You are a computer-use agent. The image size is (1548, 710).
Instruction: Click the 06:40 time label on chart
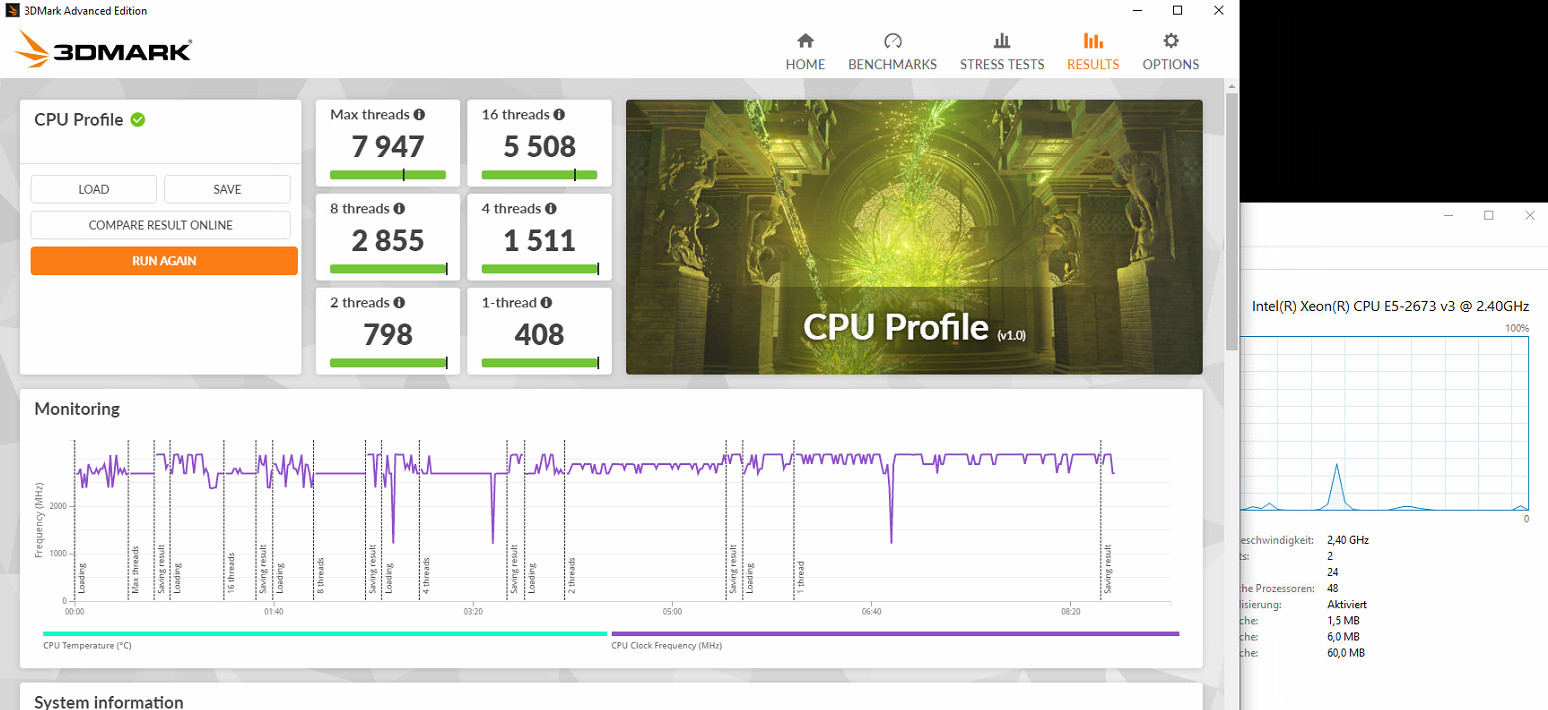(x=871, y=611)
